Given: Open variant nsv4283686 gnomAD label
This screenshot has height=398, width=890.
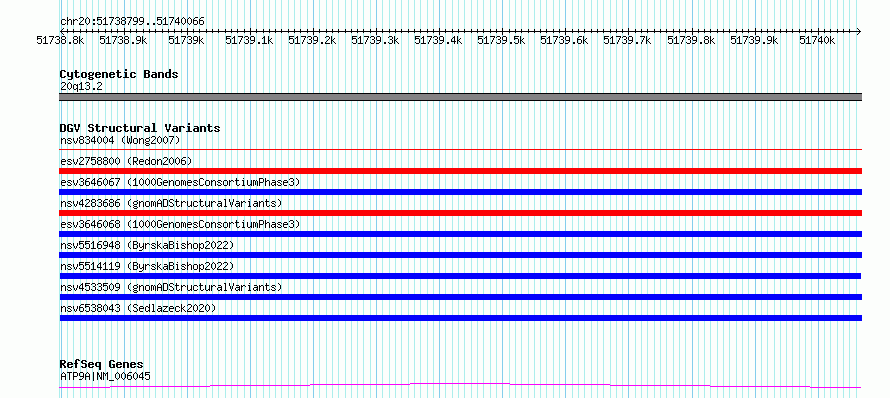Looking at the screenshot, I should click(171, 203).
